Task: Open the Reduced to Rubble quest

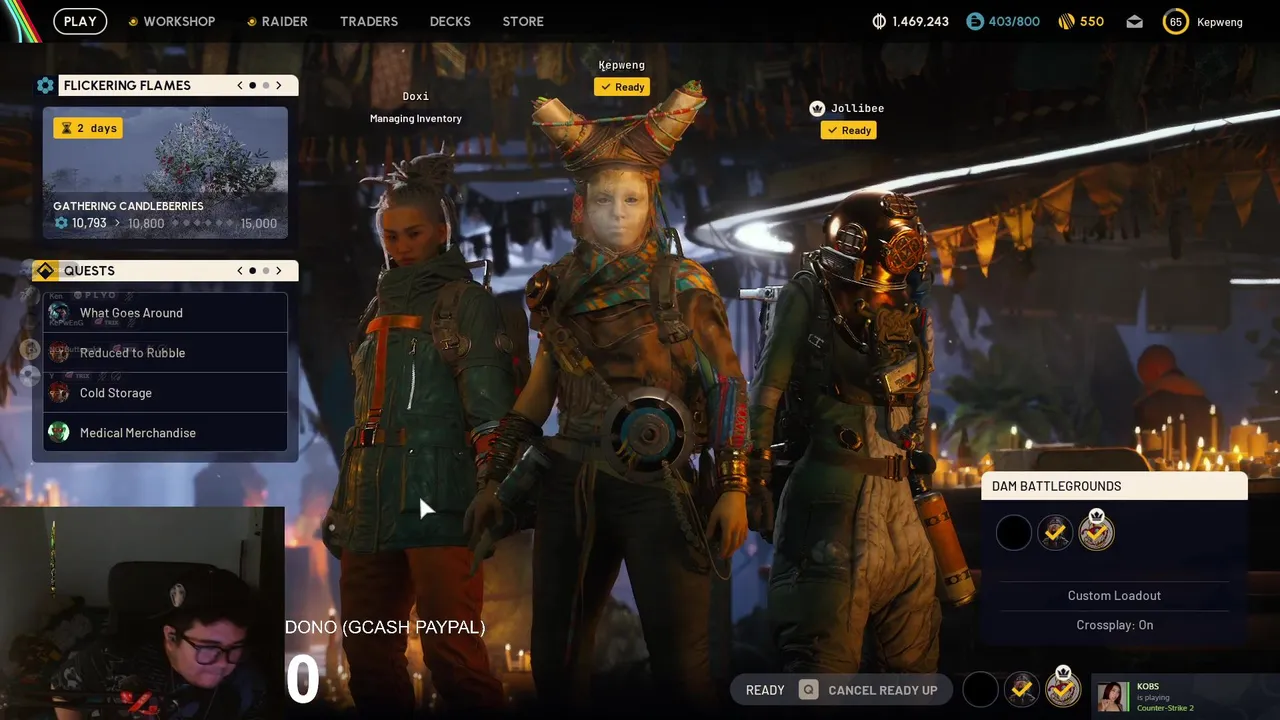Action: point(165,353)
